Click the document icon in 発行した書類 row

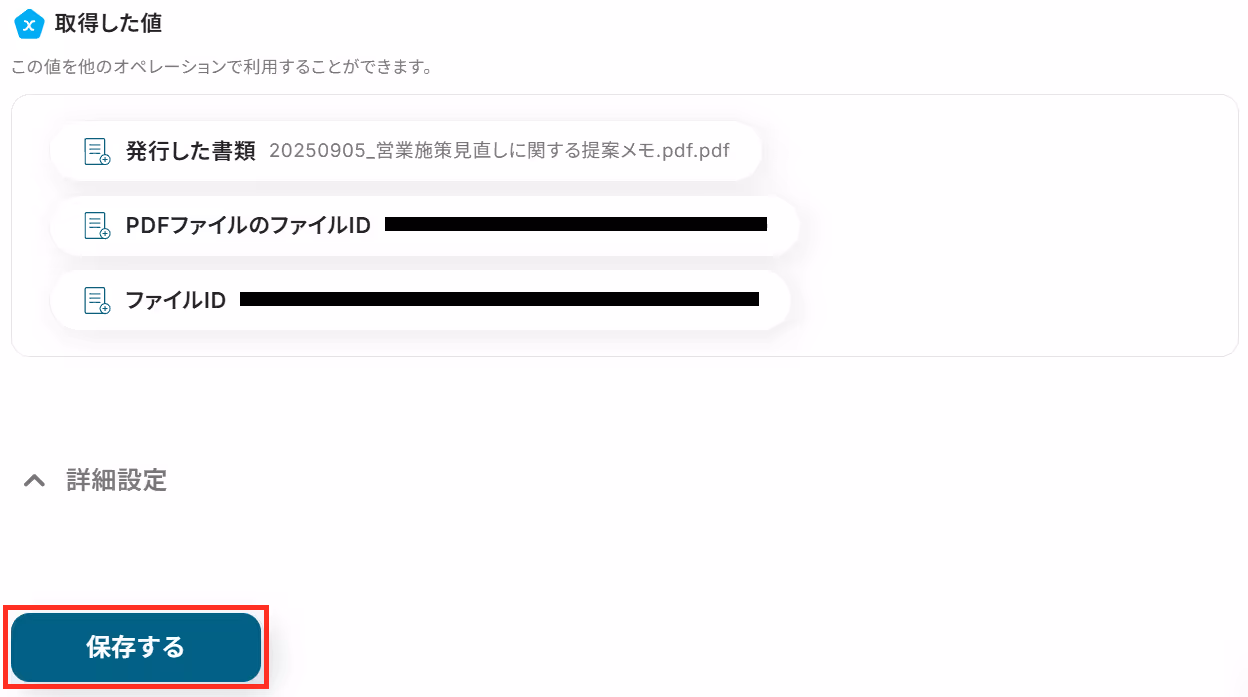pyautogui.click(x=97, y=151)
